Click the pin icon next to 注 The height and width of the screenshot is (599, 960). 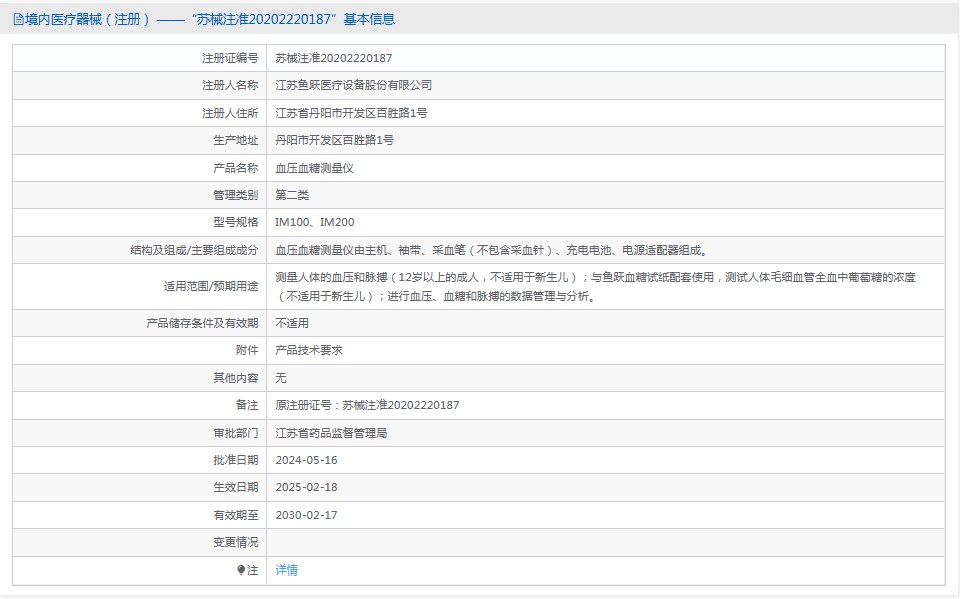pos(241,570)
